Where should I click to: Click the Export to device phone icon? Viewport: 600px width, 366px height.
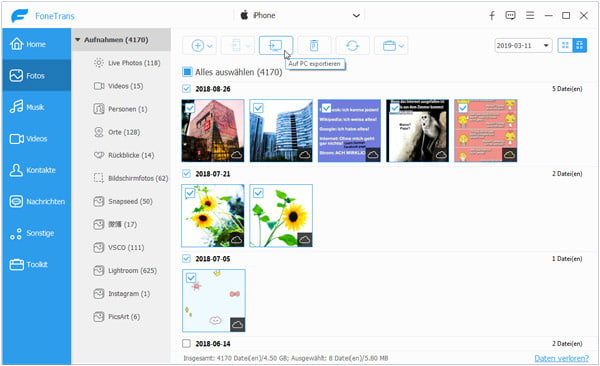pos(236,46)
